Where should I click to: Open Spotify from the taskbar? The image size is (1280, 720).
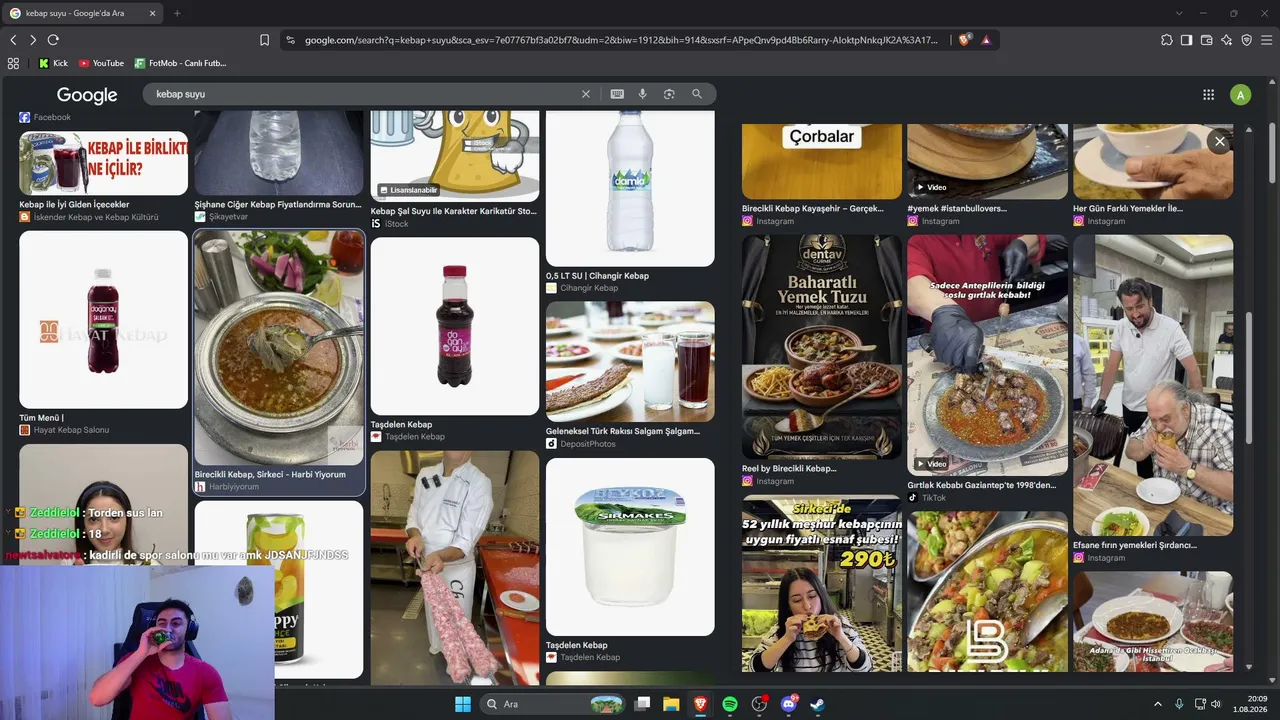(x=730, y=704)
